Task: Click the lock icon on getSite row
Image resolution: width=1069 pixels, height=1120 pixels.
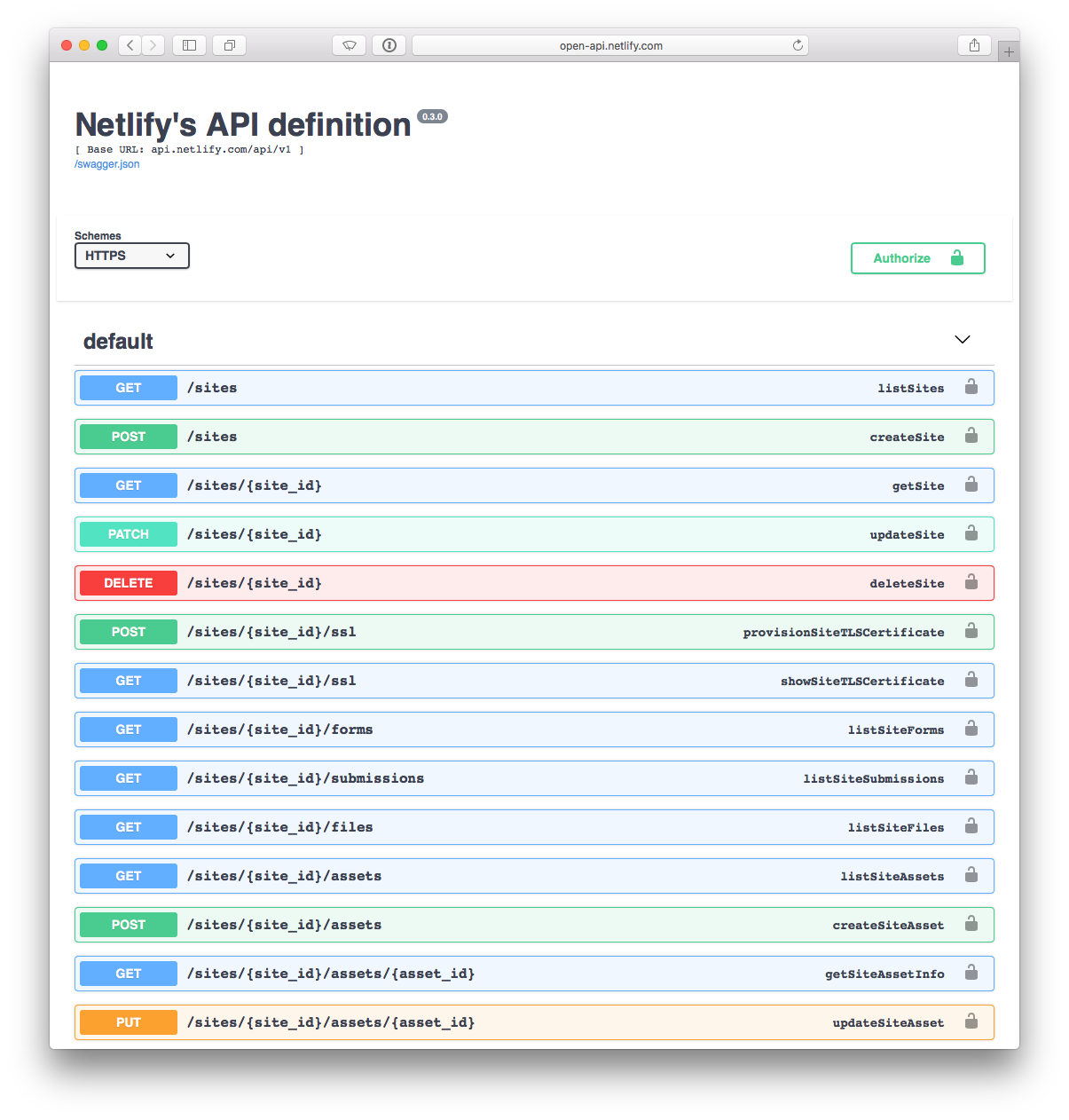Action: [x=971, y=485]
